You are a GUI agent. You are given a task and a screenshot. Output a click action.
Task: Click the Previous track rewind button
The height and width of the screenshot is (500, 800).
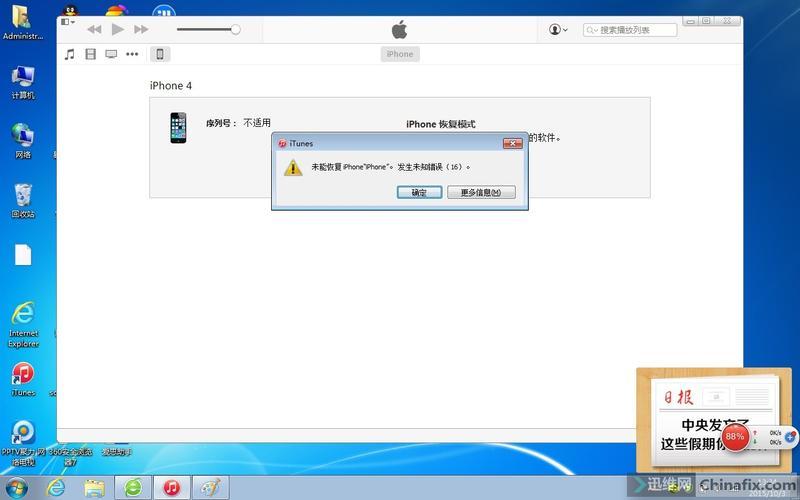click(94, 30)
